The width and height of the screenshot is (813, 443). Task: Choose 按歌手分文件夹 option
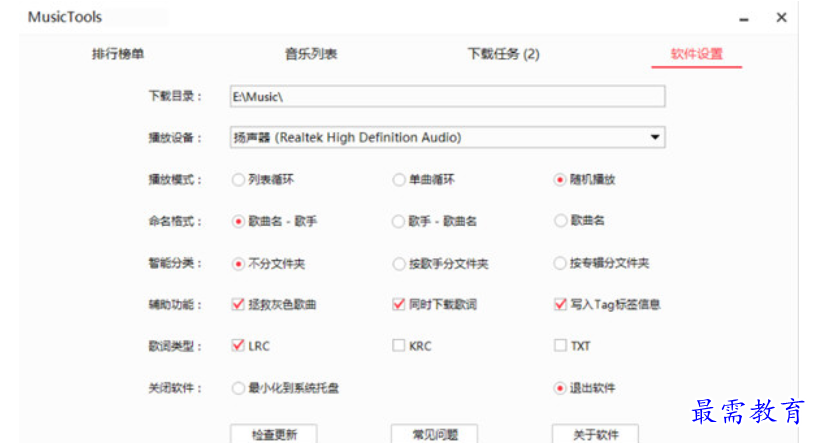[x=398, y=264]
